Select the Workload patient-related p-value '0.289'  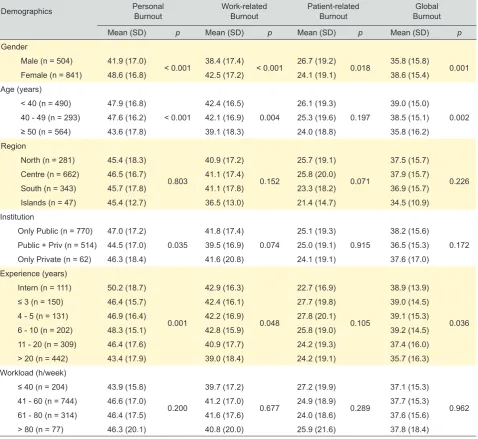pyautogui.click(x=360, y=408)
